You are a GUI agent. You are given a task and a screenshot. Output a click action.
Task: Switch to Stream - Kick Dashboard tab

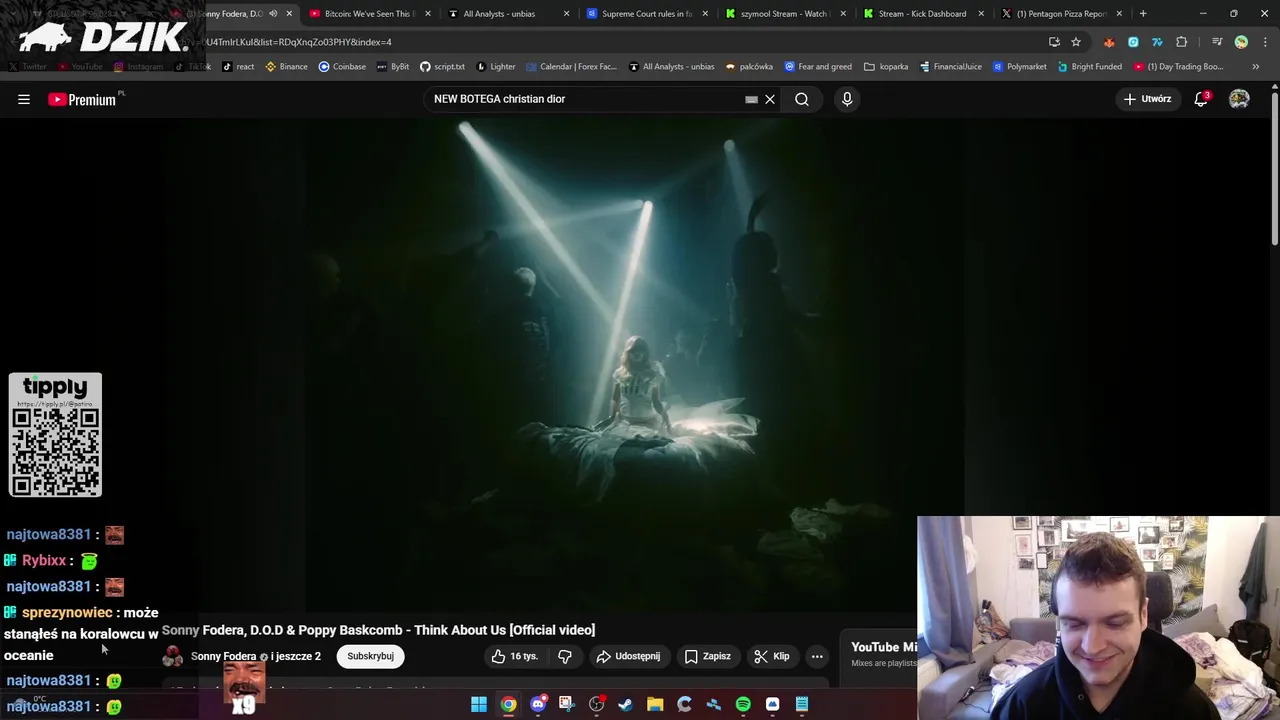click(x=922, y=14)
